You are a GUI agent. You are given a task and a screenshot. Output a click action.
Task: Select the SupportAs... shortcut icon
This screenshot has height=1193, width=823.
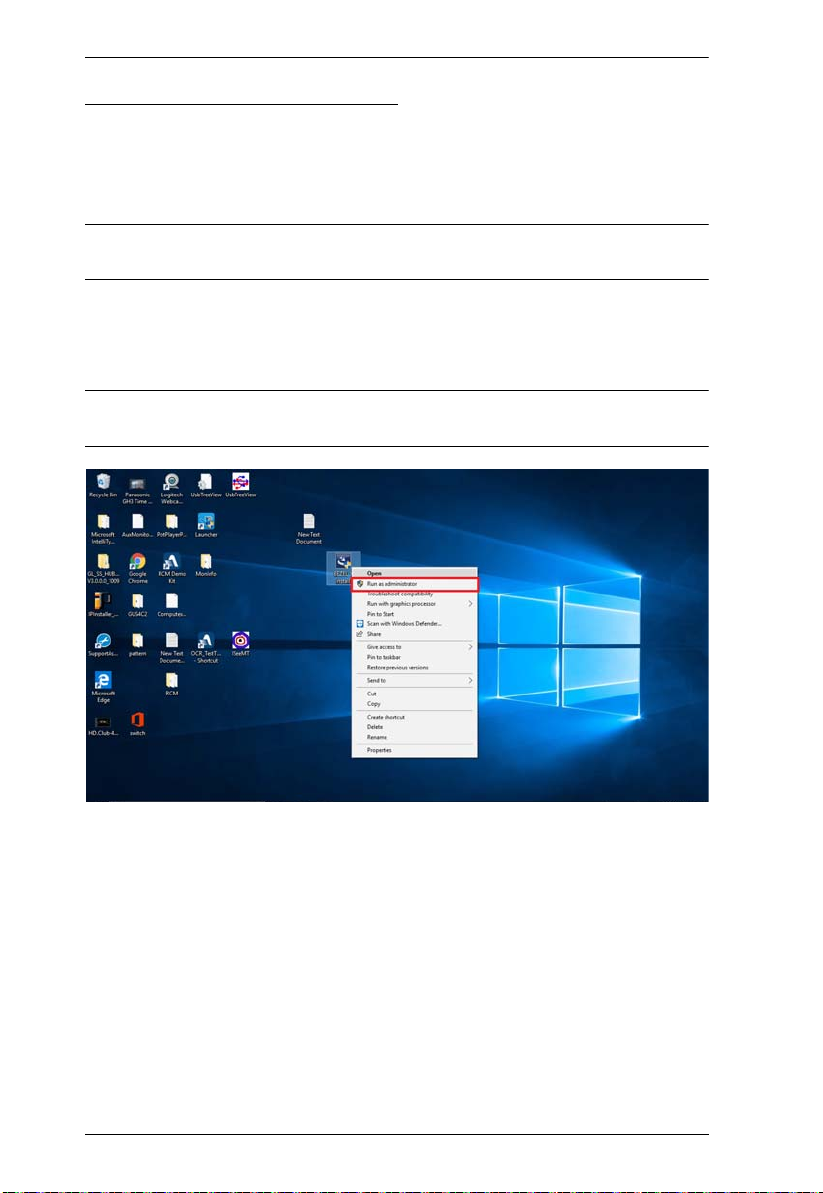[x=103, y=645]
